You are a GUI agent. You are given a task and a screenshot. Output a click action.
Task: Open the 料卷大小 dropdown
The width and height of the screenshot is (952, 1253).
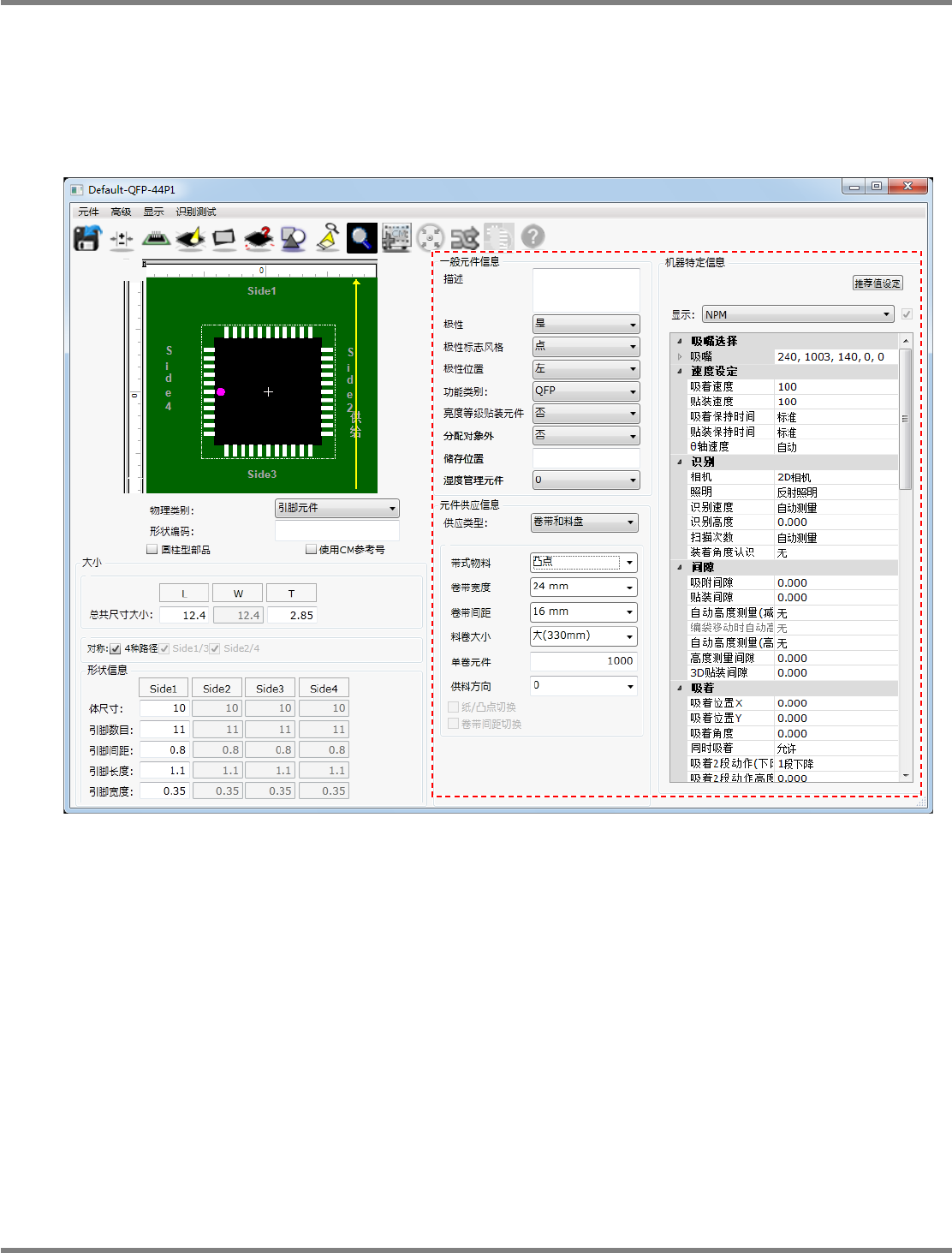pyautogui.click(x=584, y=636)
